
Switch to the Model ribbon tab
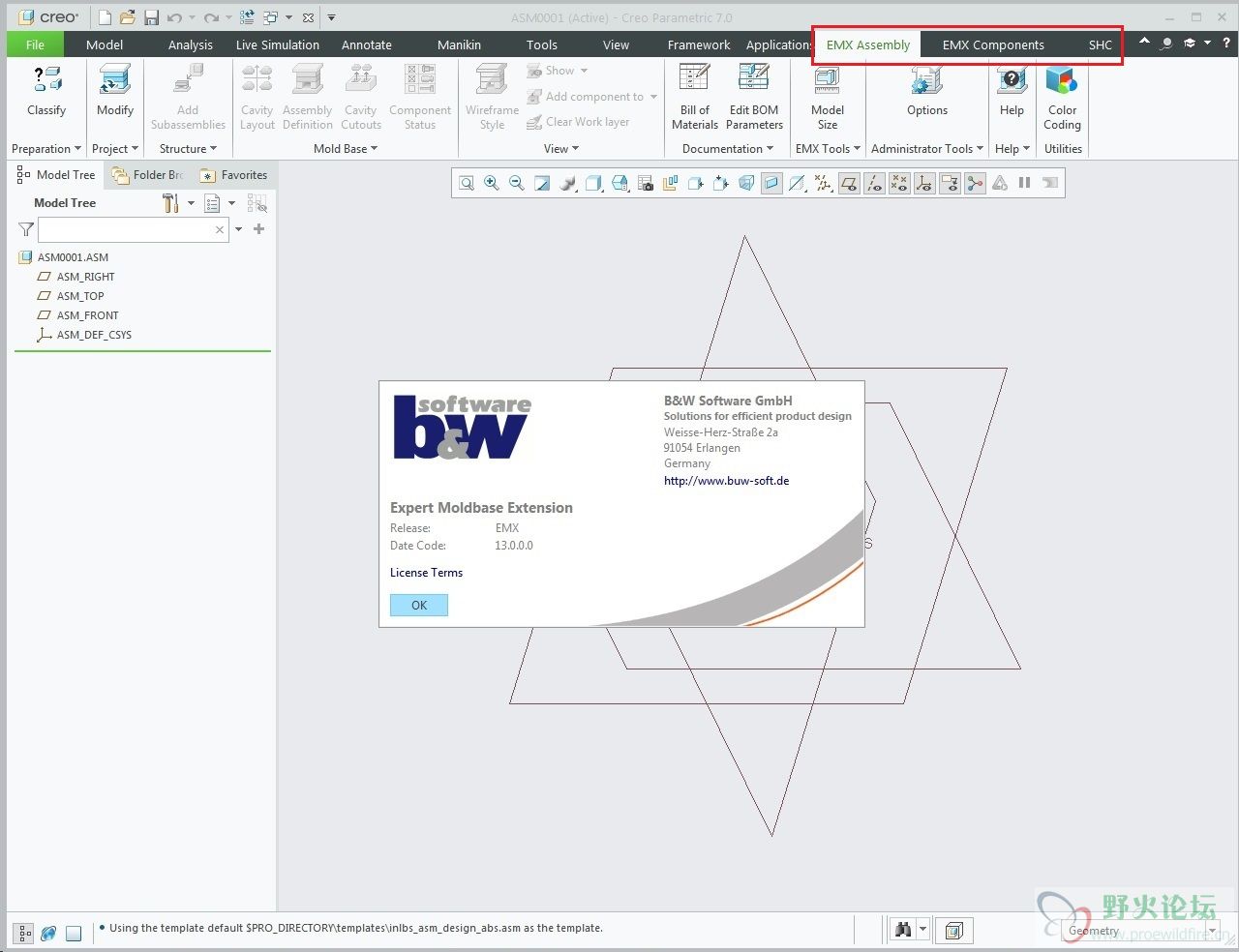coord(105,45)
